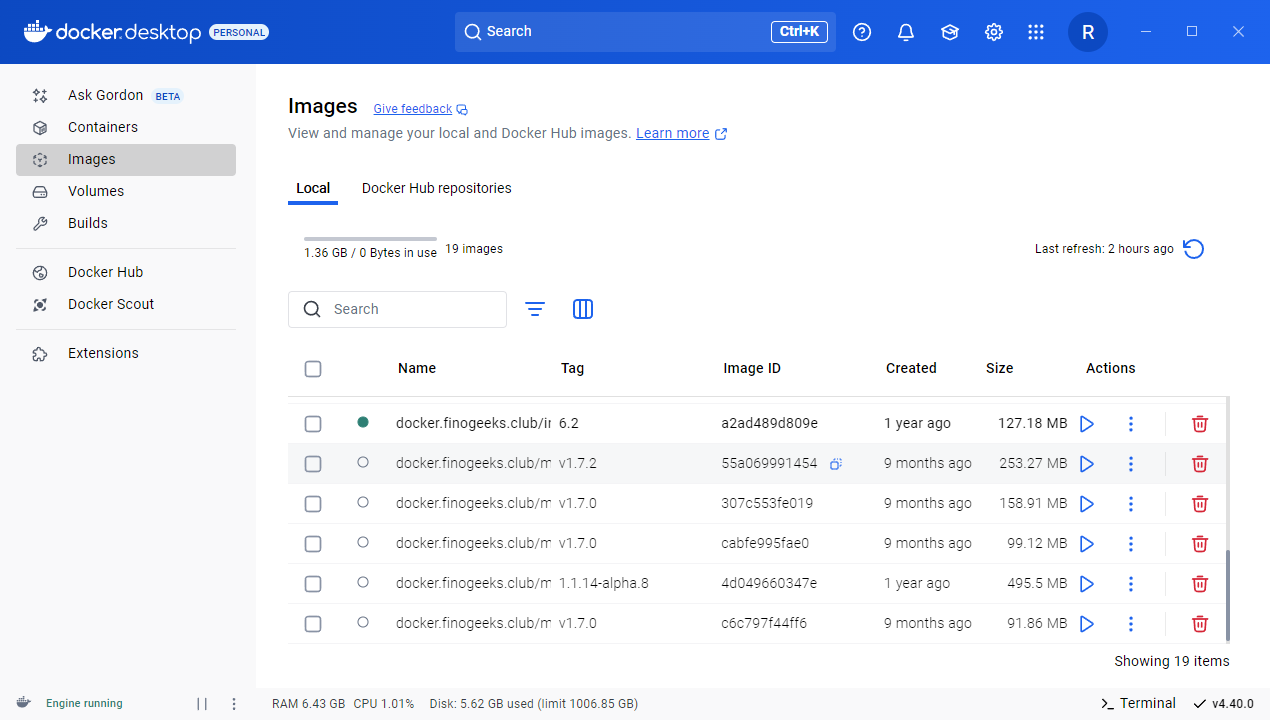Click the v4.40.0 version indicator
The image size is (1270, 720).
[1223, 703]
